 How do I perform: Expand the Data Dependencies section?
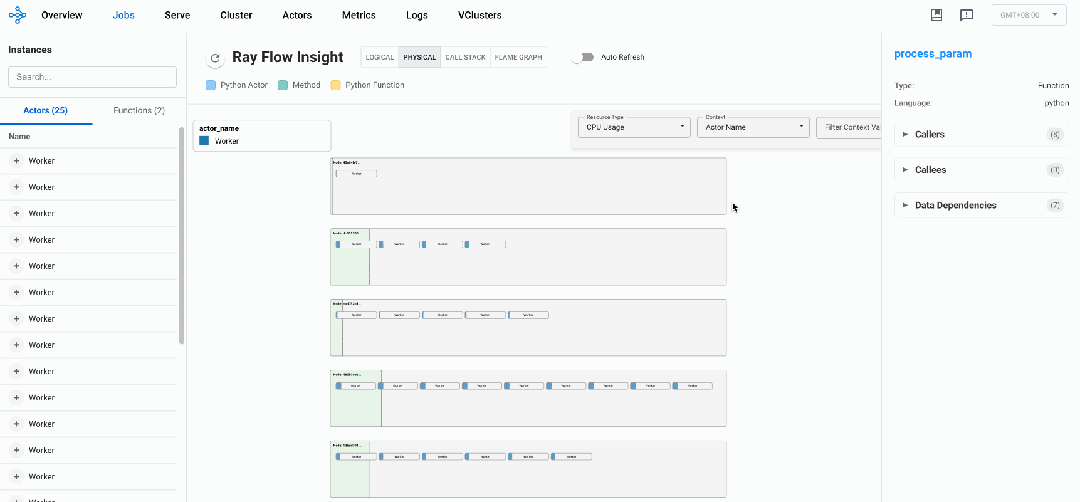[x=982, y=205]
